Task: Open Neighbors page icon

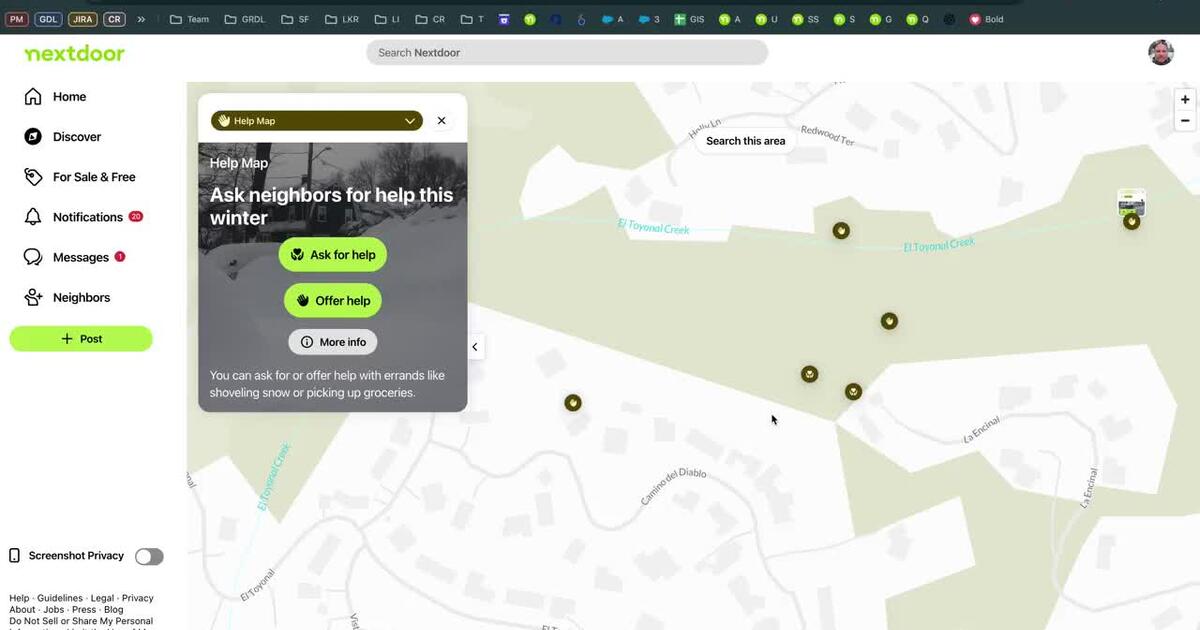Action: pyautogui.click(x=33, y=298)
